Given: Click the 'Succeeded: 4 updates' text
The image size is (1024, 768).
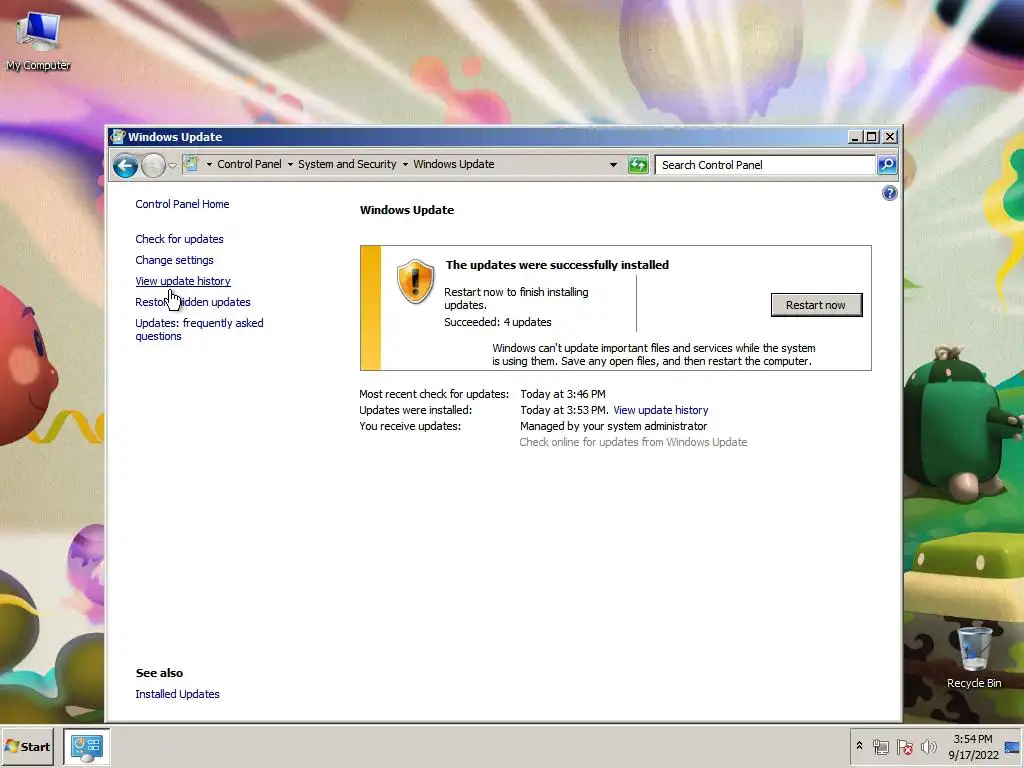Looking at the screenshot, I should point(498,322).
